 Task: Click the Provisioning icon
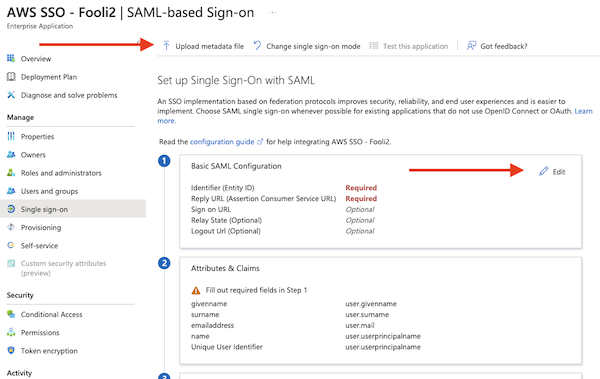[x=11, y=227]
